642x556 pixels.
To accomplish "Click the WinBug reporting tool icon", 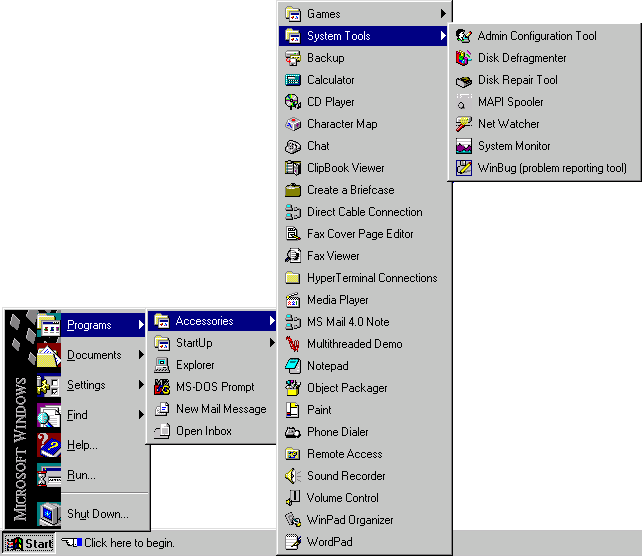I will [463, 168].
